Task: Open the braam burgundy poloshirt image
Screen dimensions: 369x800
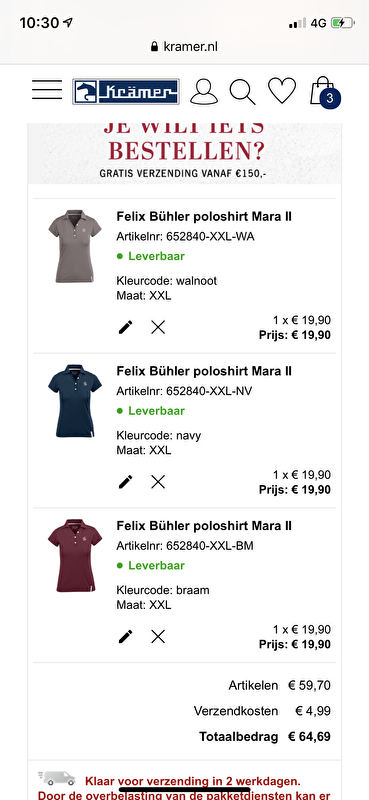Action: 75,555
